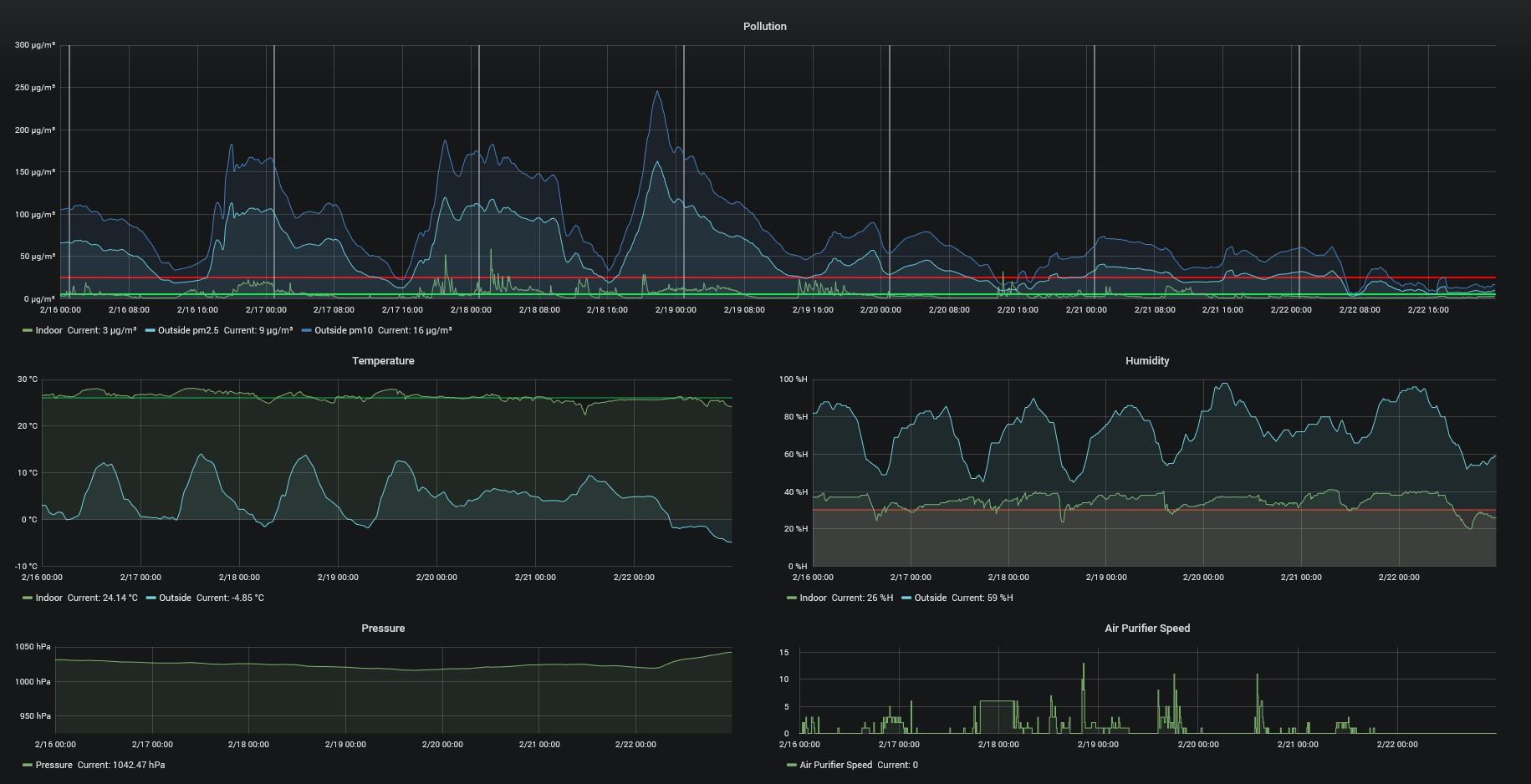Click the 2/22 16:00 tick on Pollution x-axis
Screen dimensions: 1531x784
1428,310
